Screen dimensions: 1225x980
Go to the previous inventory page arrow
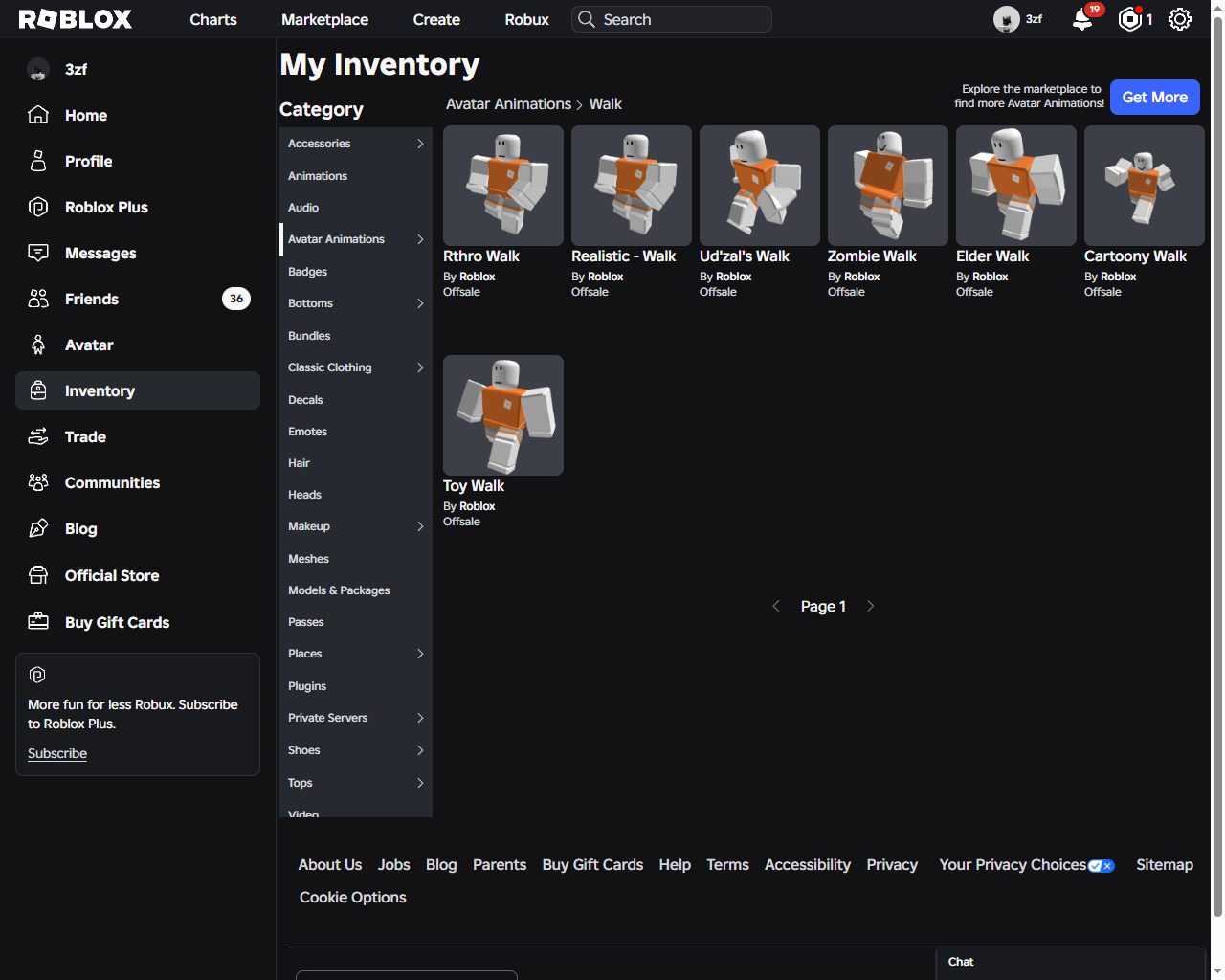pos(776,606)
